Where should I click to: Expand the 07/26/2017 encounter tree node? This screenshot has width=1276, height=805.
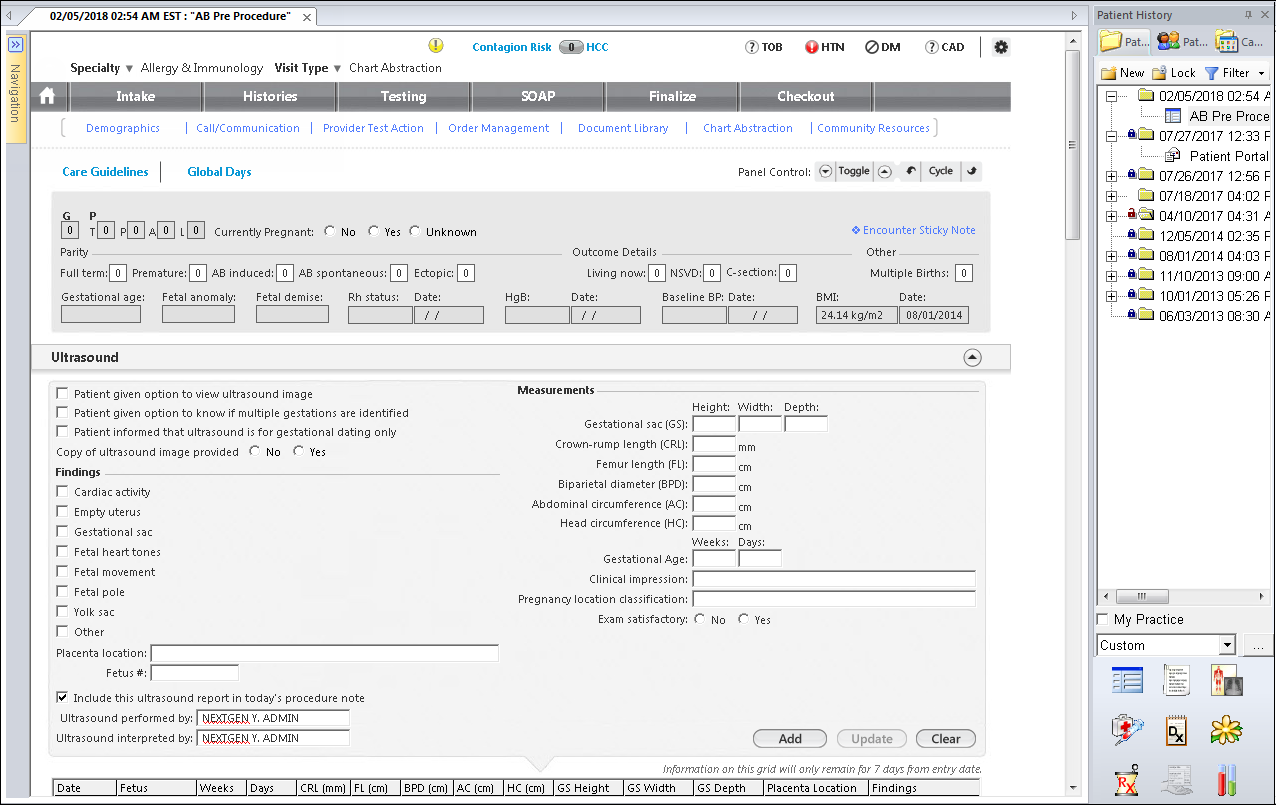1111,176
